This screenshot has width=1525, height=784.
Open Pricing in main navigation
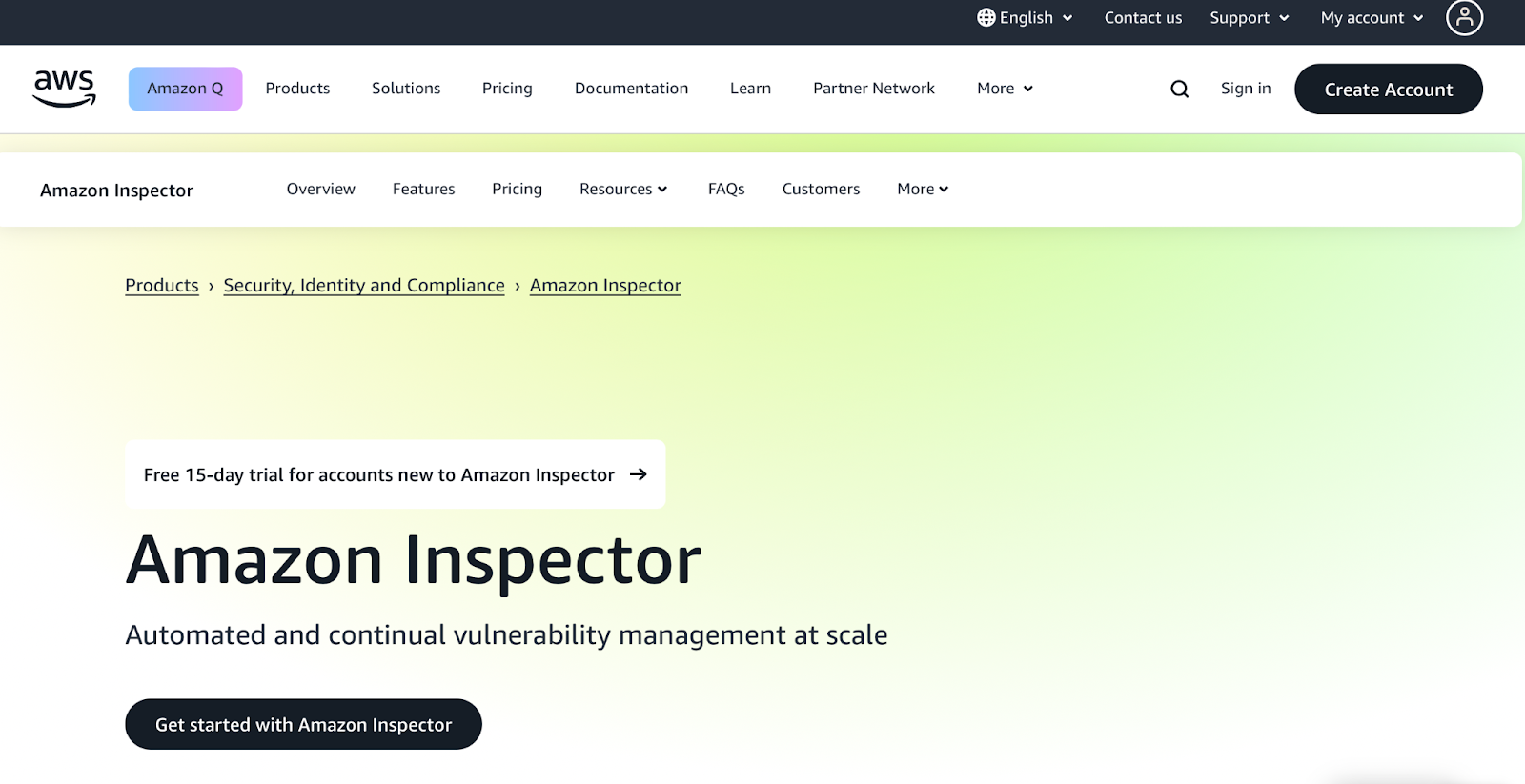(x=507, y=89)
